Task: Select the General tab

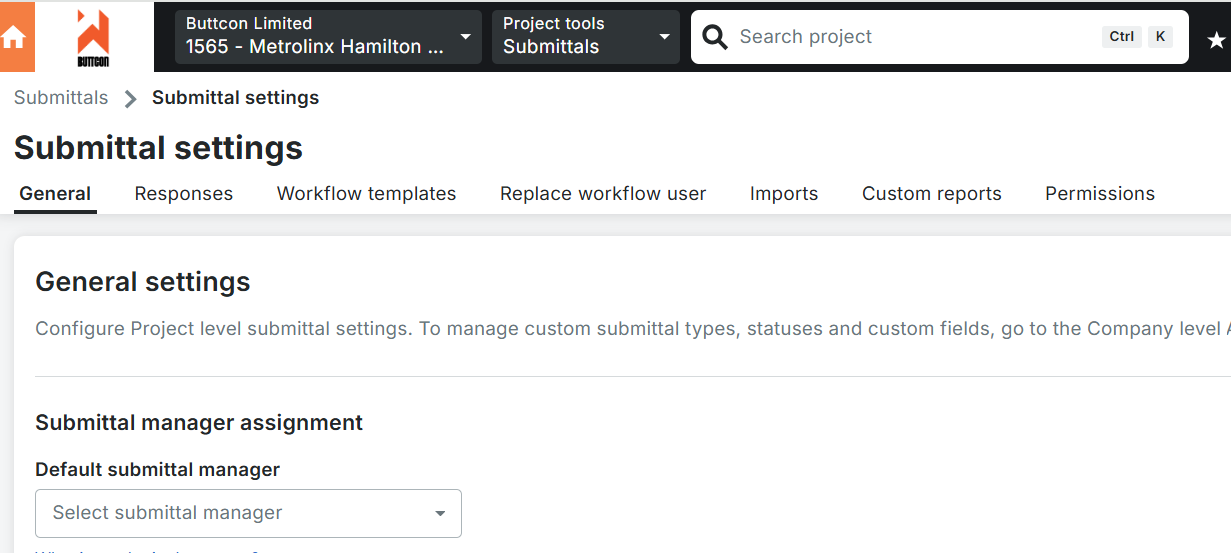Action: pos(55,194)
